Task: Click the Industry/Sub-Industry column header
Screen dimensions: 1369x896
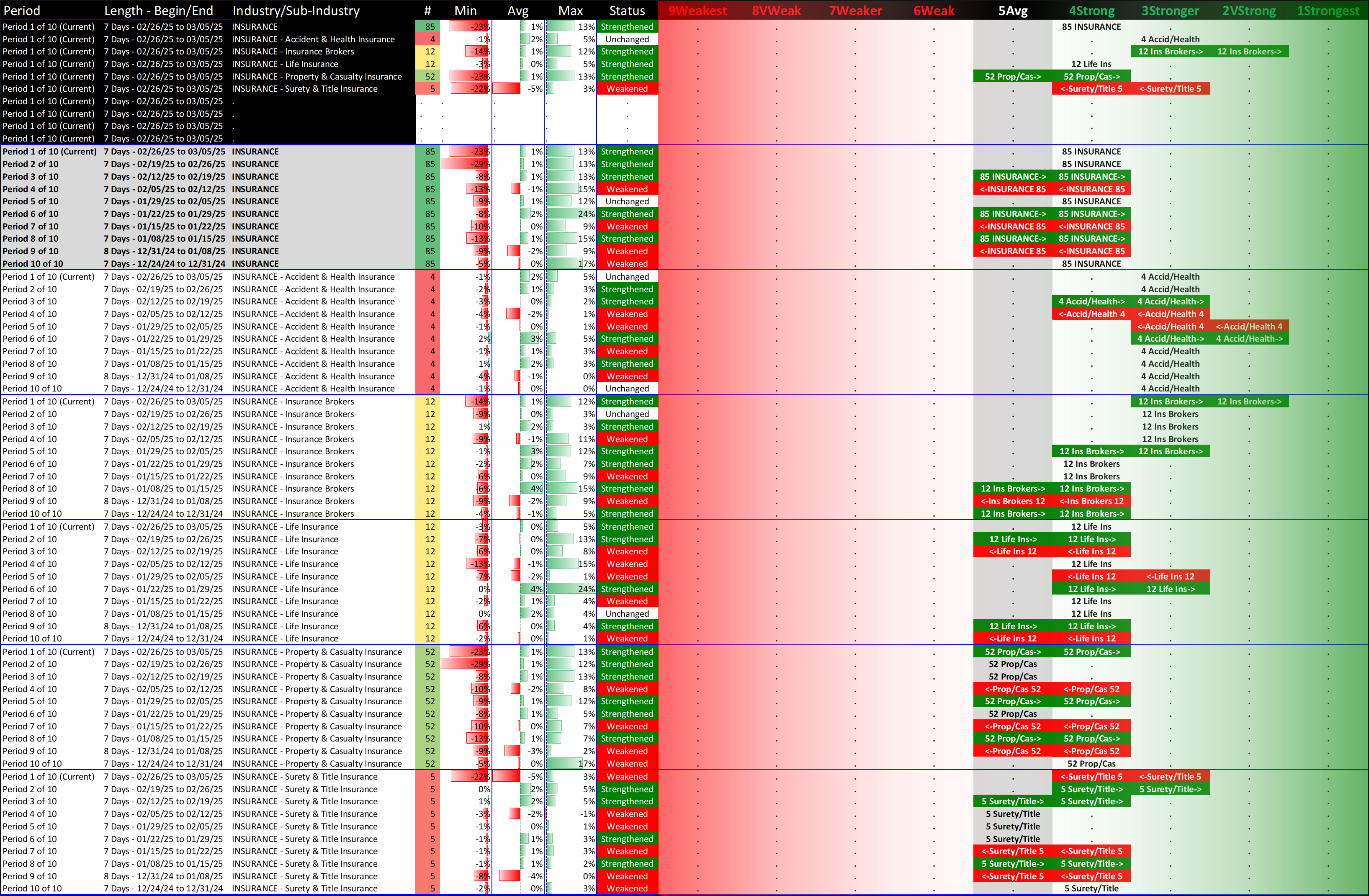Action: coord(296,10)
